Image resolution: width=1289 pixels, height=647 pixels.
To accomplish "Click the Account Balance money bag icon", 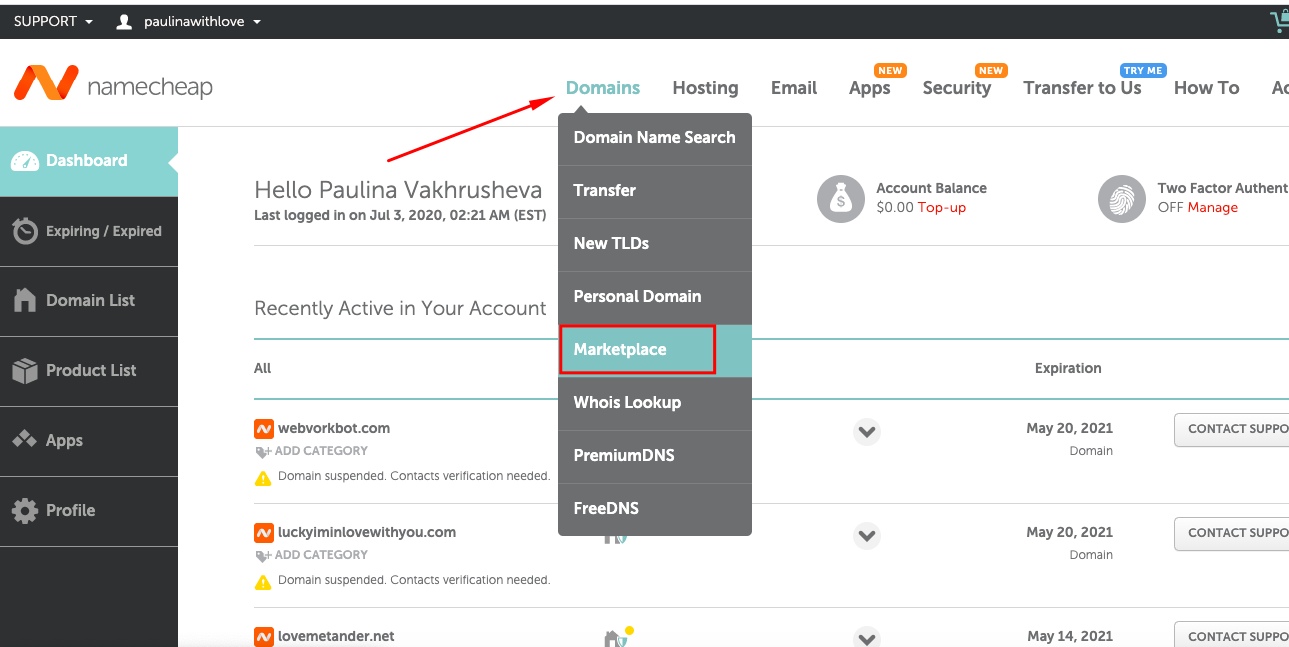I will coord(840,199).
